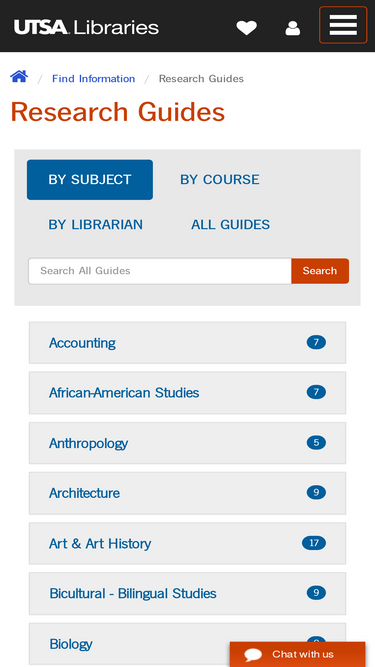This screenshot has width=375, height=667.
Task: Go to home via house icon
Action: tap(19, 77)
